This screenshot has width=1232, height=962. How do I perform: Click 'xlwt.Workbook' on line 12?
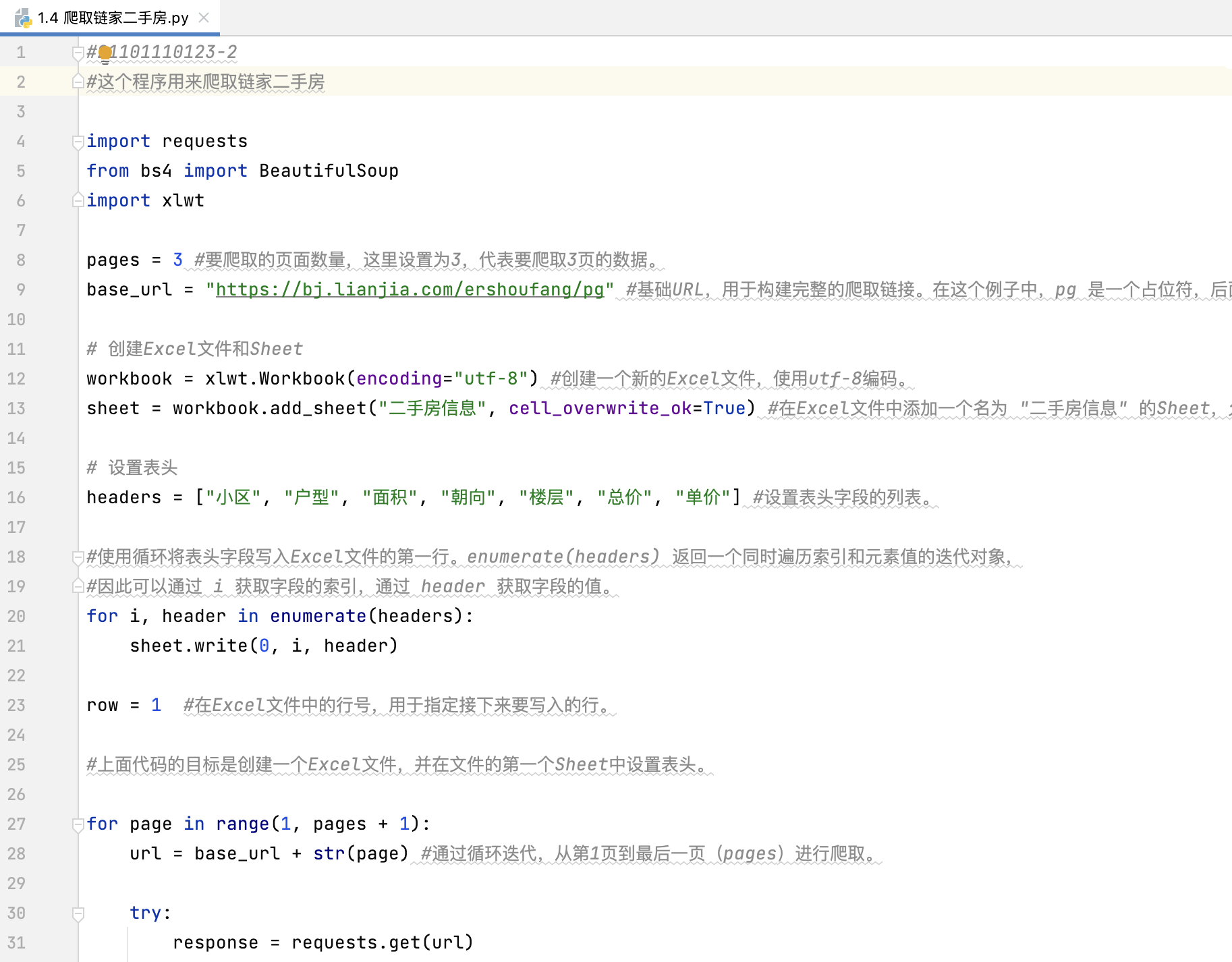point(275,378)
